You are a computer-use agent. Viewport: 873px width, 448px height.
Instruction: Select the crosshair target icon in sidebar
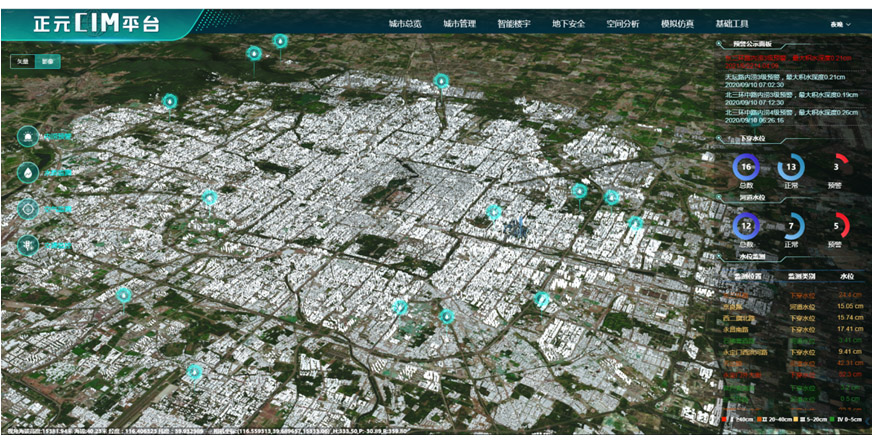point(28,208)
